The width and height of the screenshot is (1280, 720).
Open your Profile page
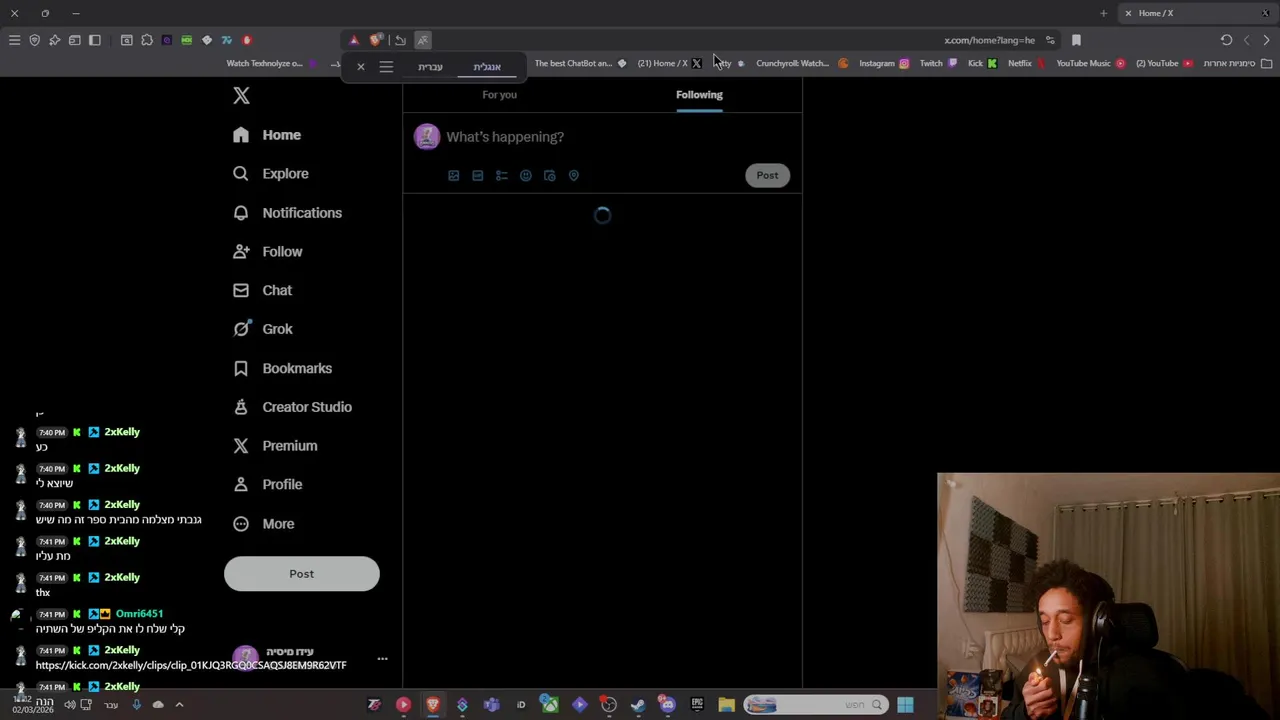[x=267, y=484]
